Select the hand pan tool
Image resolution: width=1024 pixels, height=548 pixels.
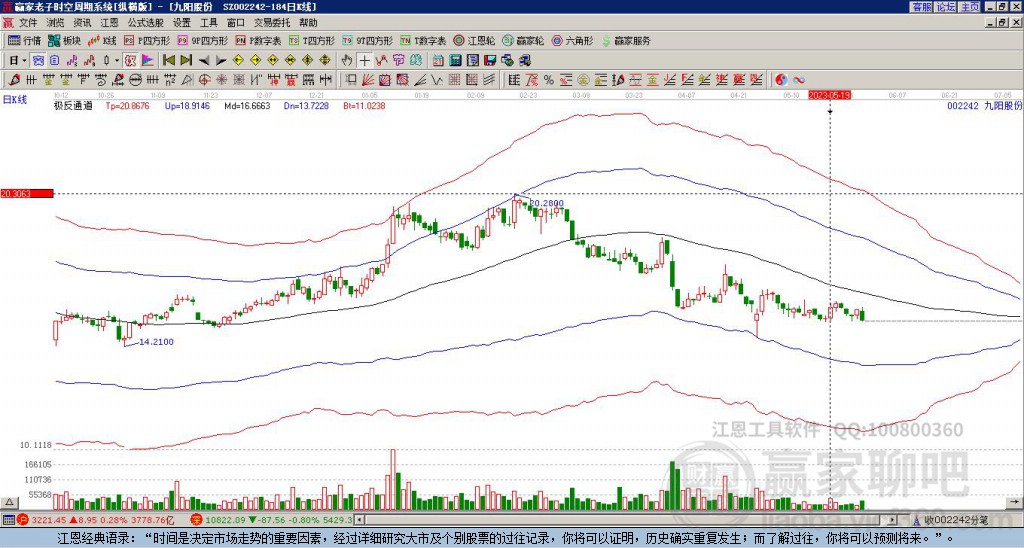[x=346, y=61]
